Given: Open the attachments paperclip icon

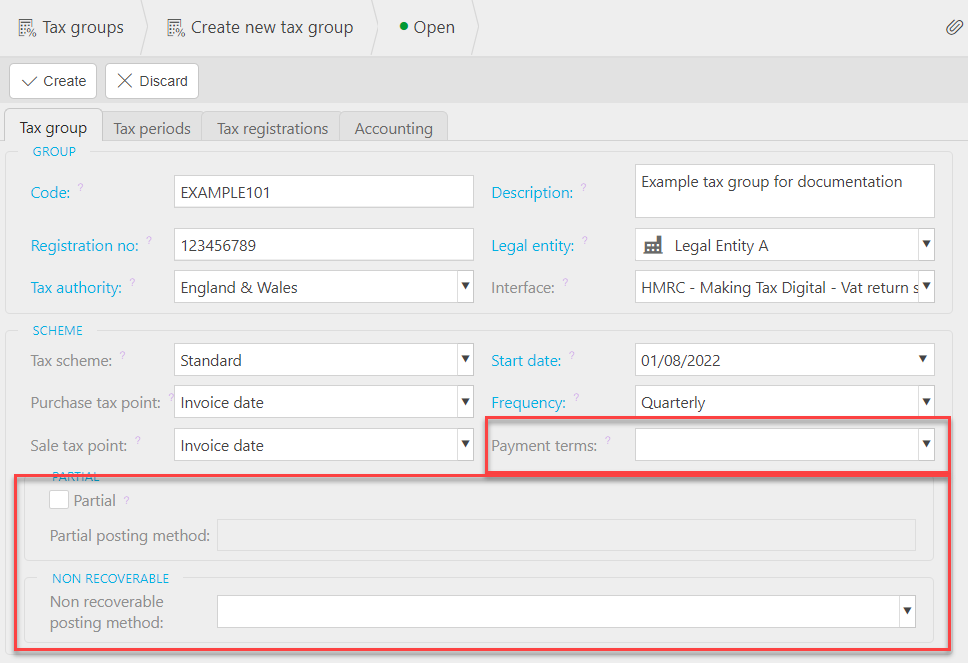Looking at the screenshot, I should [x=954, y=27].
